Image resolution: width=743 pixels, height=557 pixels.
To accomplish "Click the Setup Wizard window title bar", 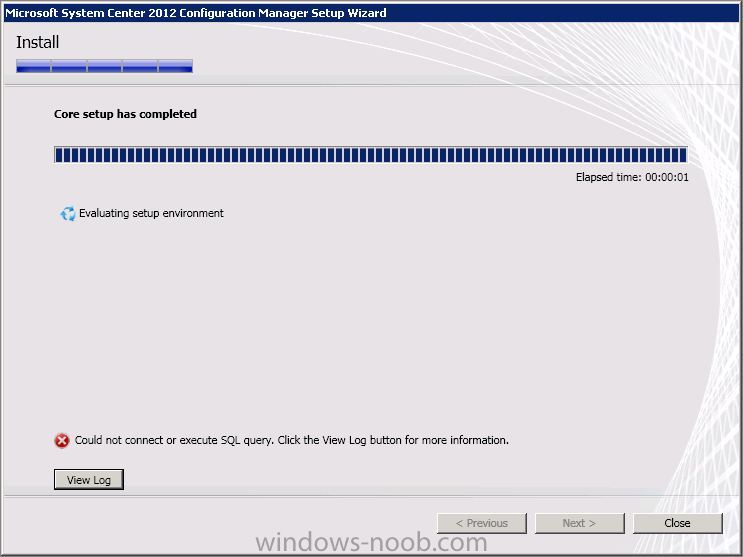I will 372,13.
